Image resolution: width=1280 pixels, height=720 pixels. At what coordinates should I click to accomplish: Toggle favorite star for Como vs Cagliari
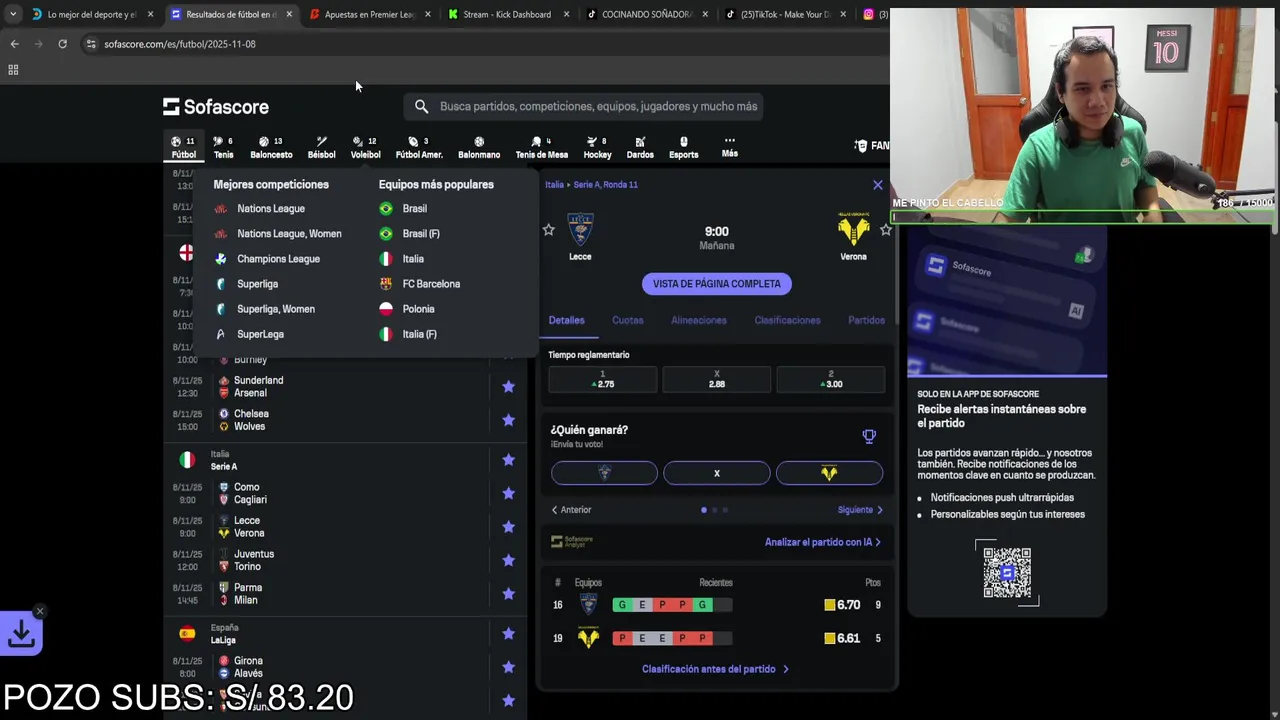click(x=508, y=493)
